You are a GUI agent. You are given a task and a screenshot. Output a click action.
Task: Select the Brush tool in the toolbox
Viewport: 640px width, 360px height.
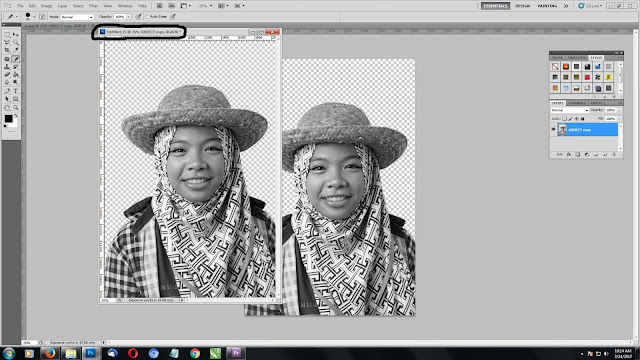[16, 59]
